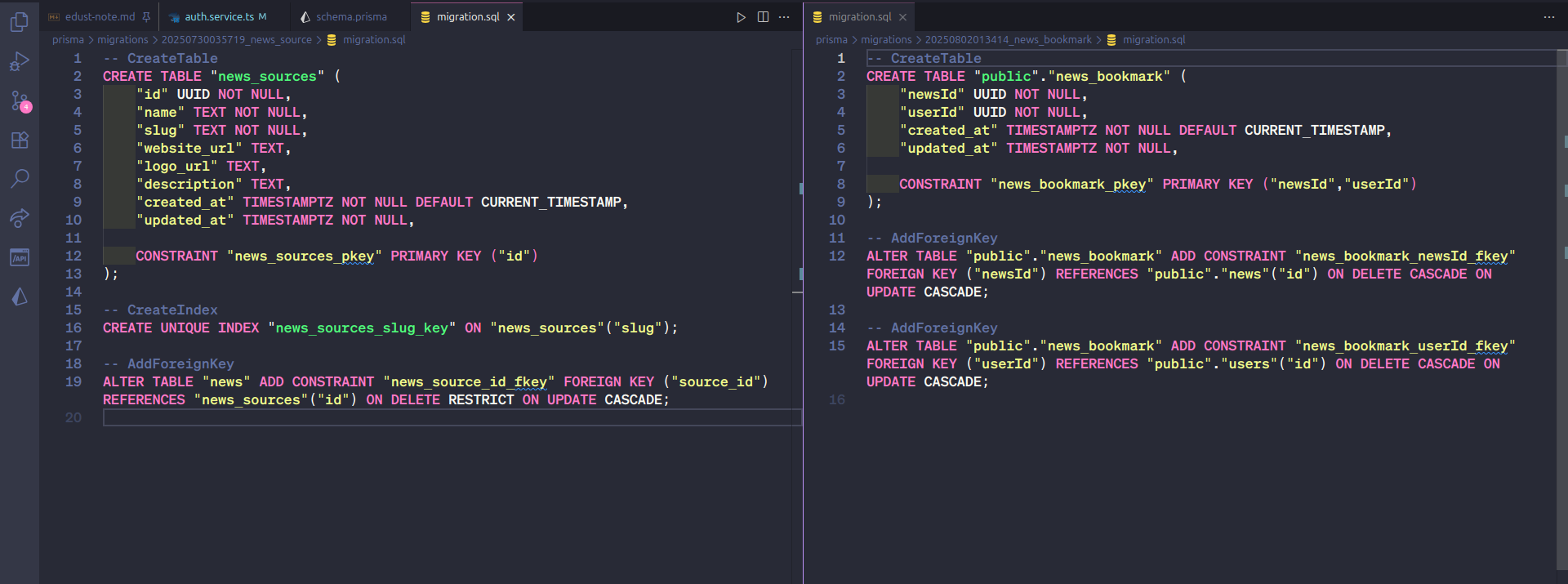Click line number 19 in left editor gutter
1568x584 pixels.
click(73, 381)
